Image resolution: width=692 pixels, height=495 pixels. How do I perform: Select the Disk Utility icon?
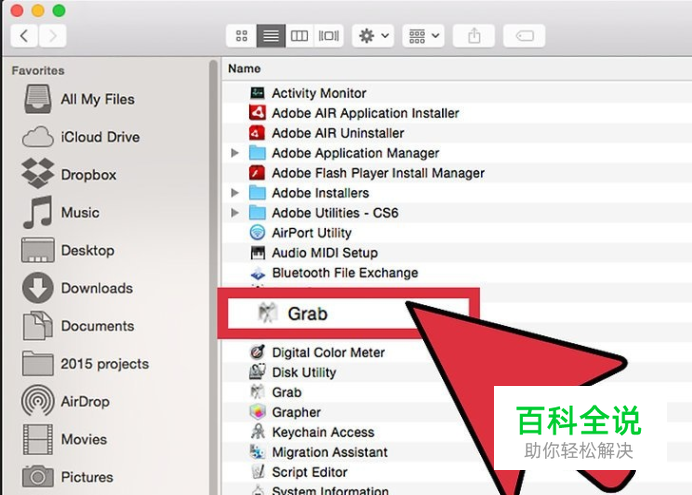click(257, 372)
